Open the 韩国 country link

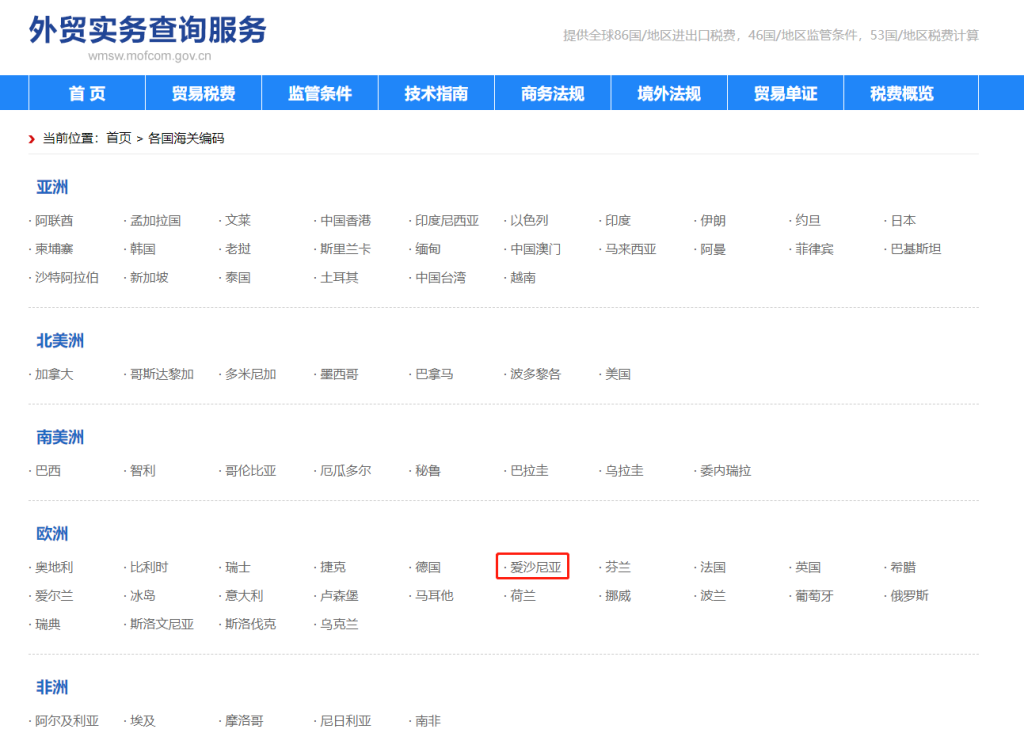click(x=142, y=249)
